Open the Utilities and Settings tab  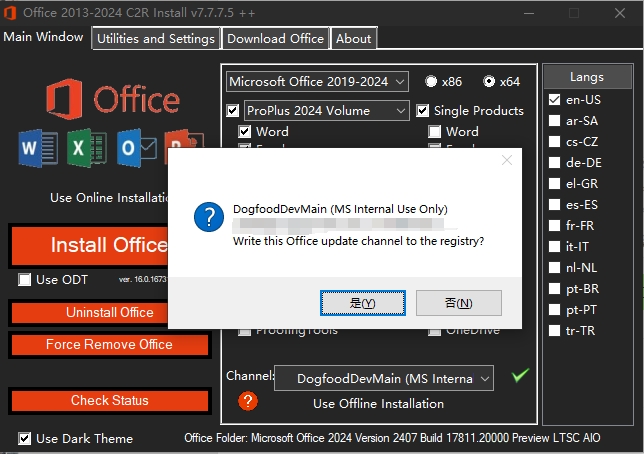[x=156, y=39]
